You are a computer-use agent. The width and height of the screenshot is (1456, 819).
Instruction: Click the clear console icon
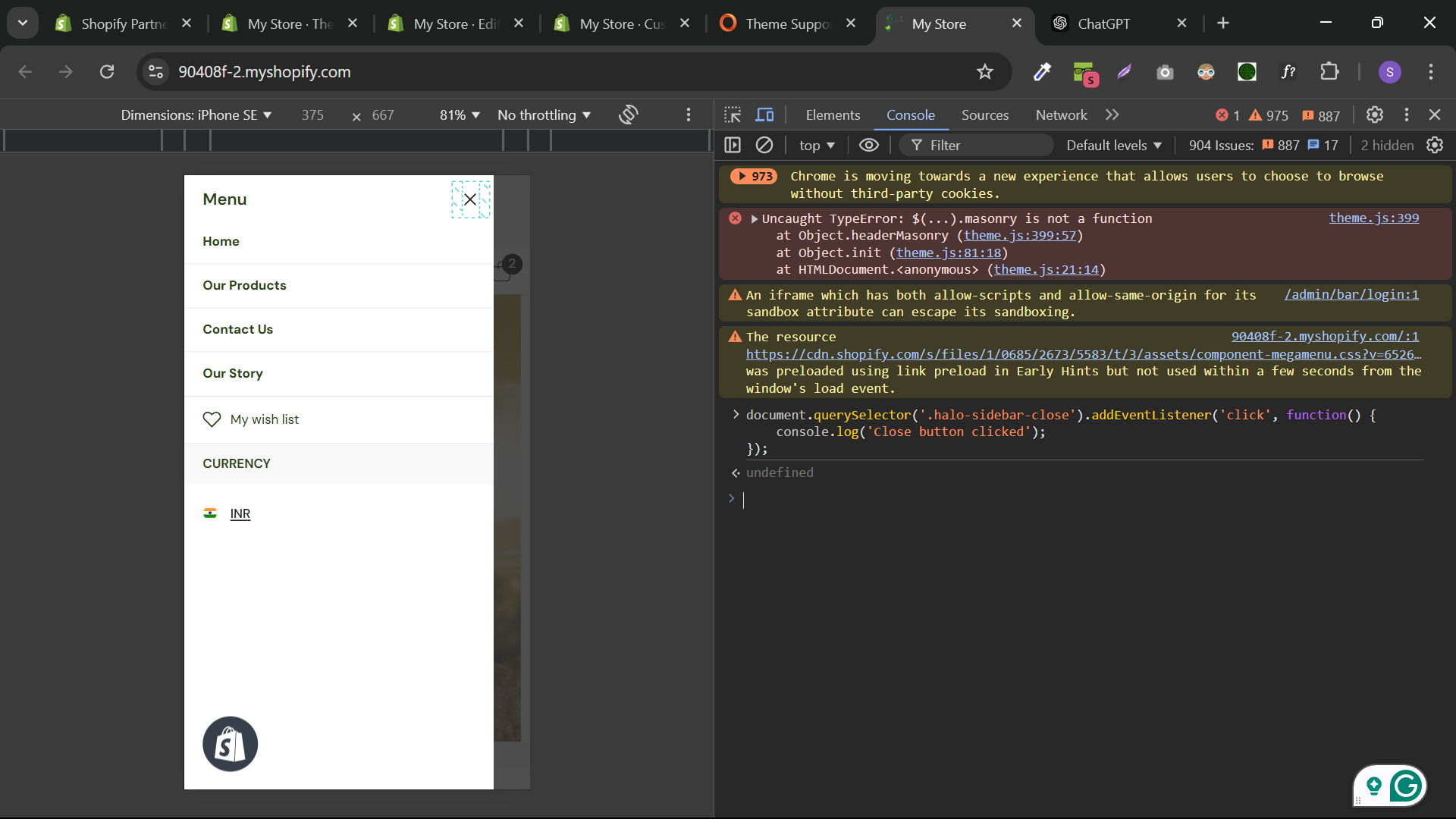(764, 145)
